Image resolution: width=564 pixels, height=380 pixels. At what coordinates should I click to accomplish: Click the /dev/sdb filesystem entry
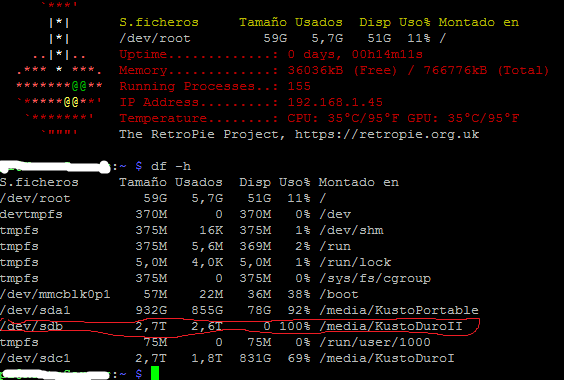[32, 326]
